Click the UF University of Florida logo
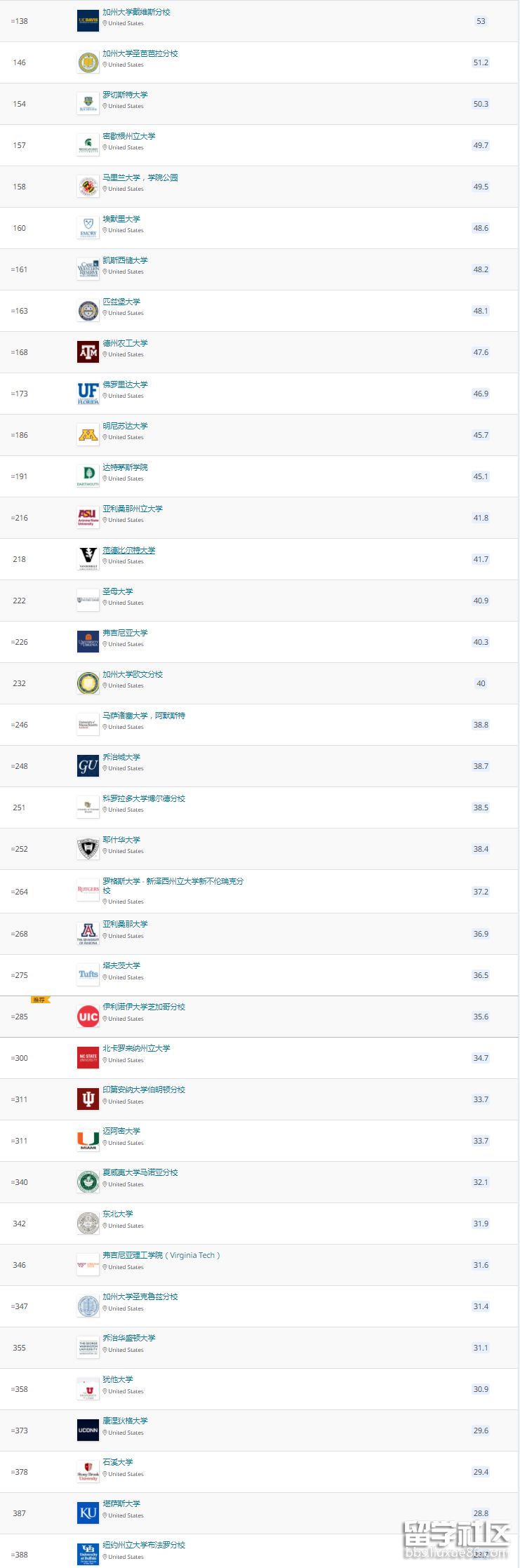 (x=88, y=394)
